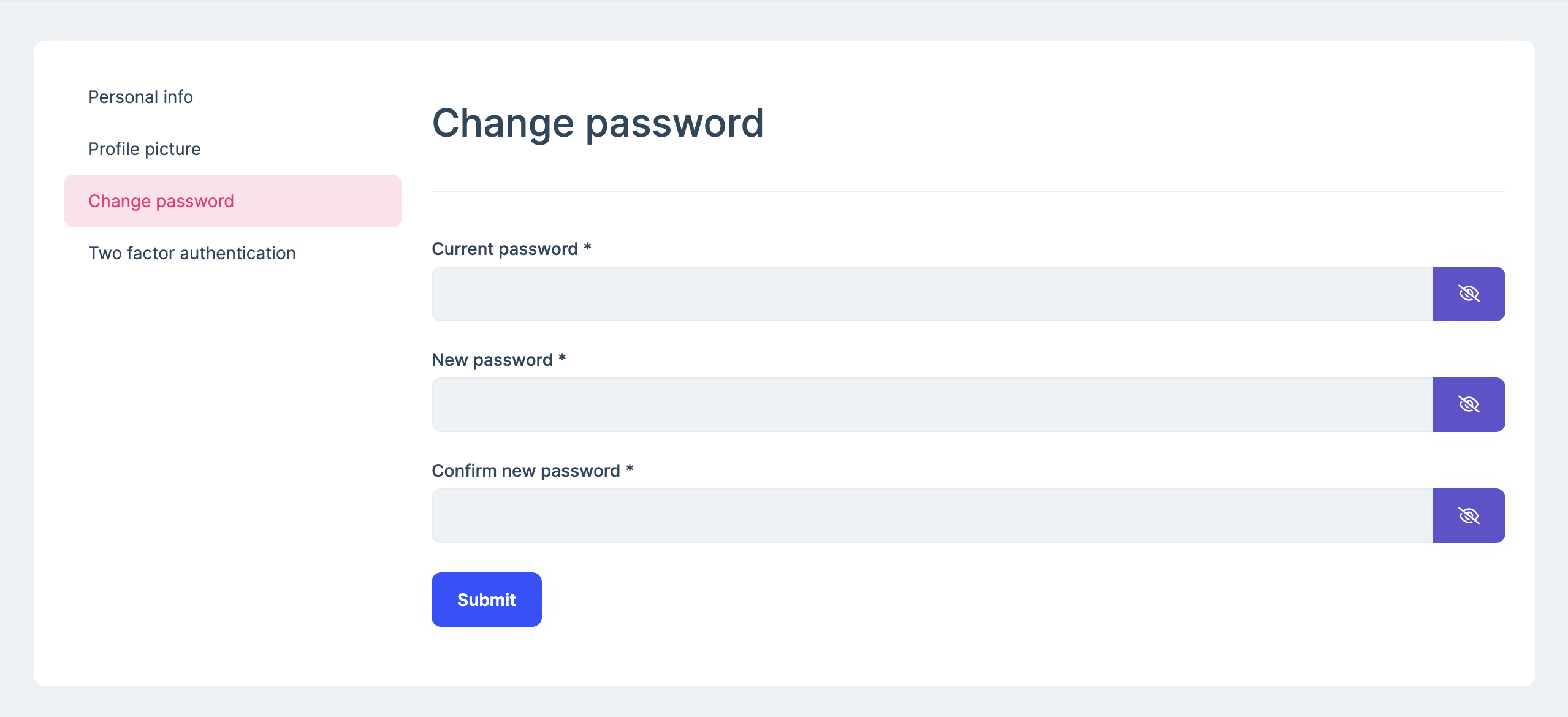This screenshot has height=717, width=1568.
Task: Toggle visibility of the New password field
Action: (x=1468, y=404)
